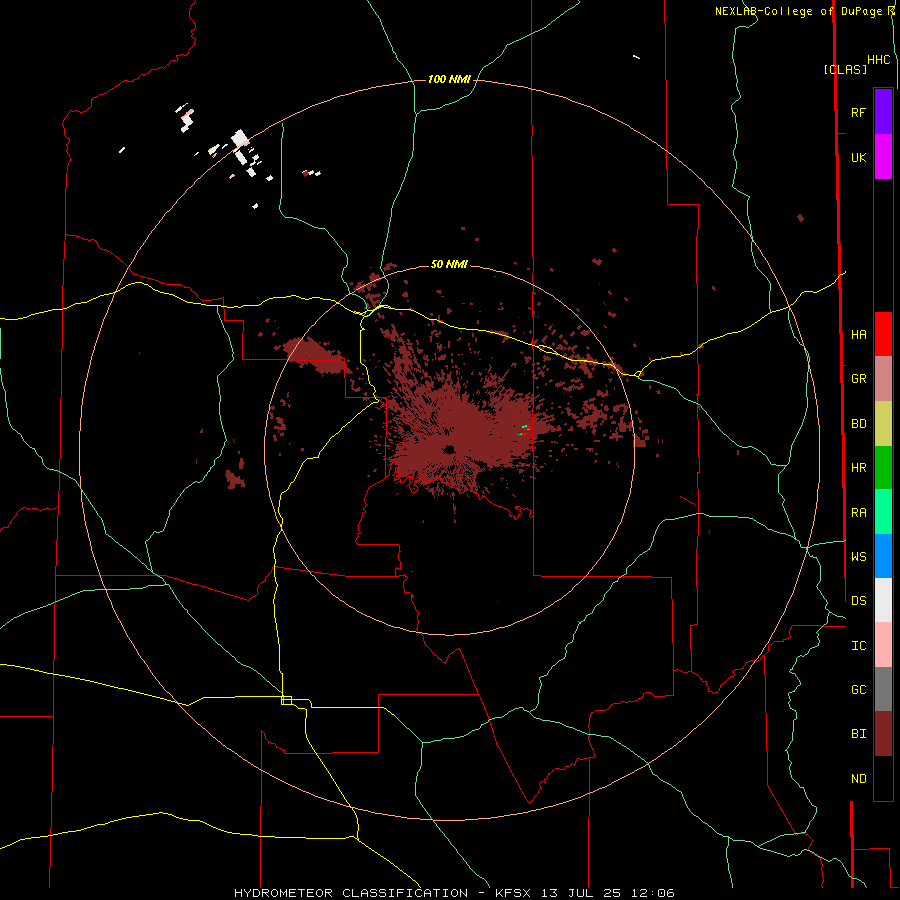Click the green rain pixels east of radar
Screen dimensions: 900x900
(525, 428)
